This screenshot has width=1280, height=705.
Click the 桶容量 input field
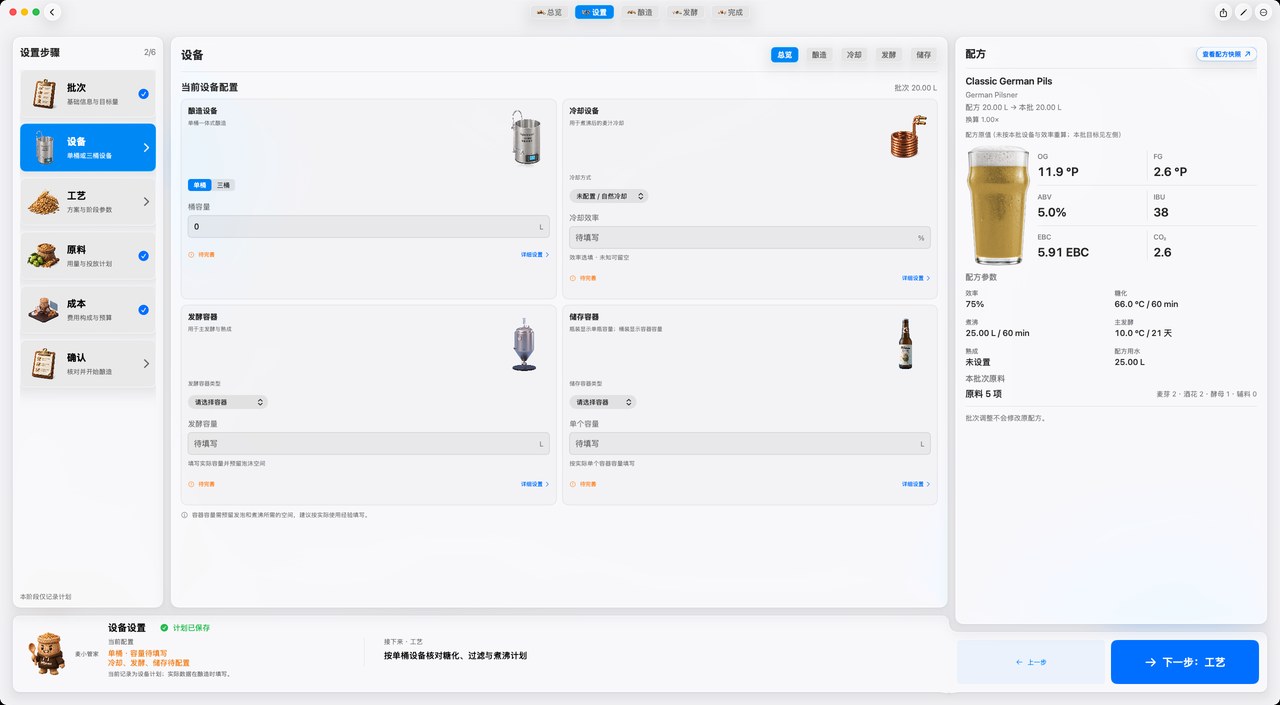click(369, 227)
